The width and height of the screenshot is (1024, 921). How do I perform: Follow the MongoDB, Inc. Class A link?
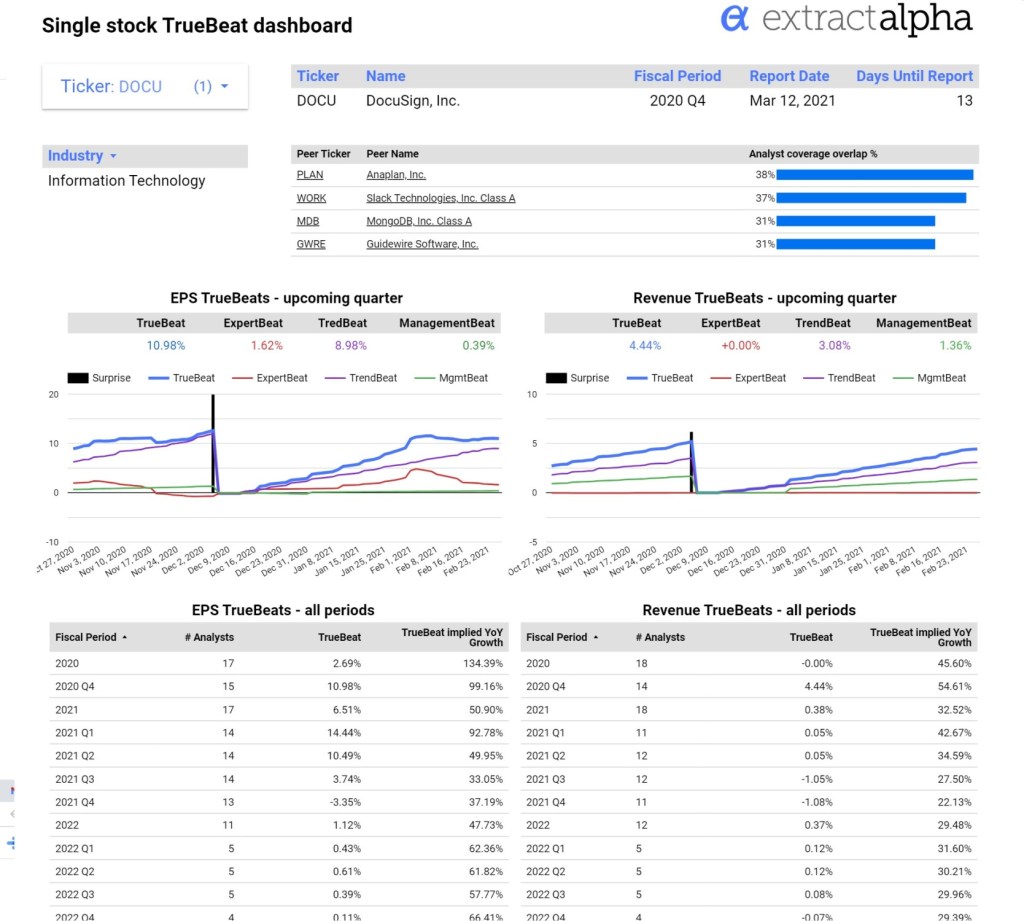pos(419,221)
